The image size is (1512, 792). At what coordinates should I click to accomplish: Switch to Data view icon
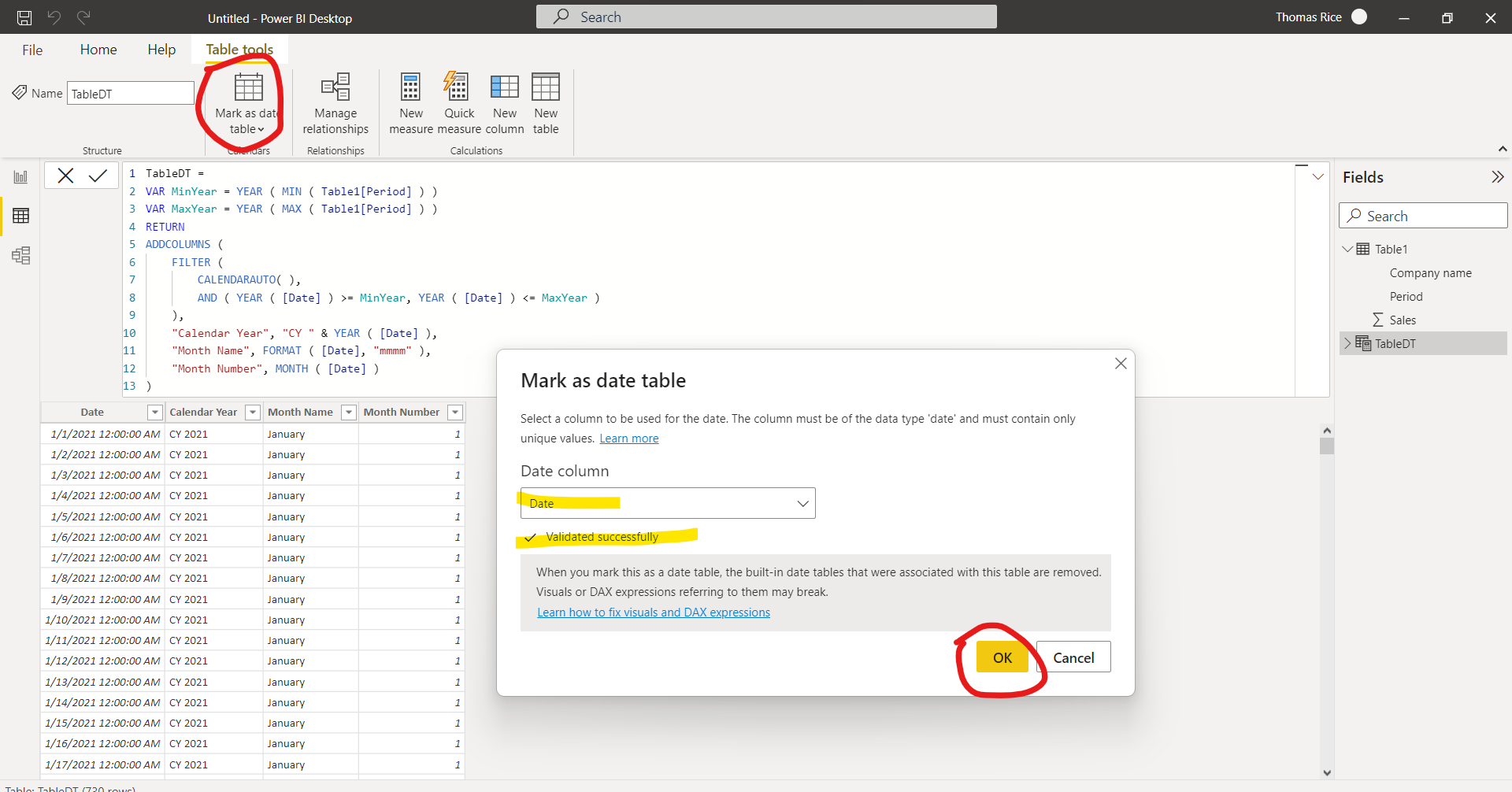[20, 216]
